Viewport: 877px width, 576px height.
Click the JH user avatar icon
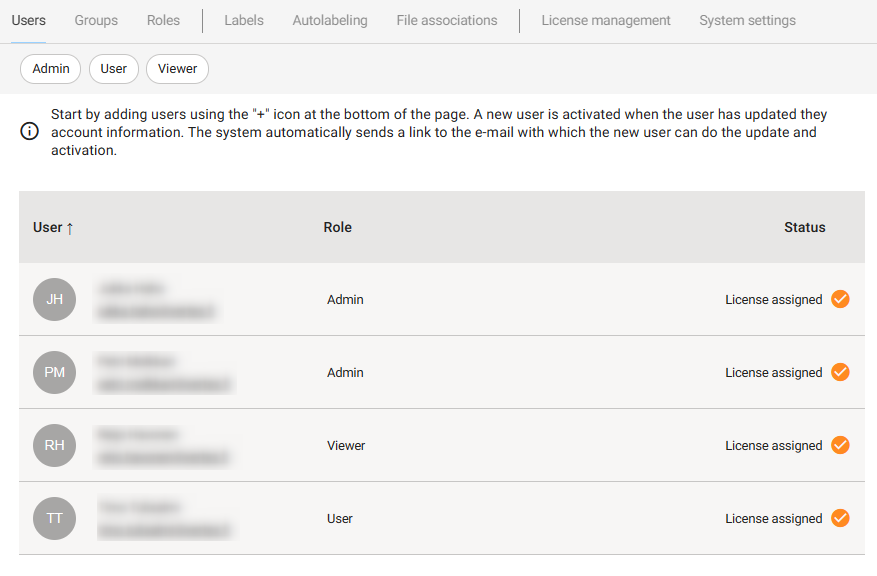click(x=54, y=299)
